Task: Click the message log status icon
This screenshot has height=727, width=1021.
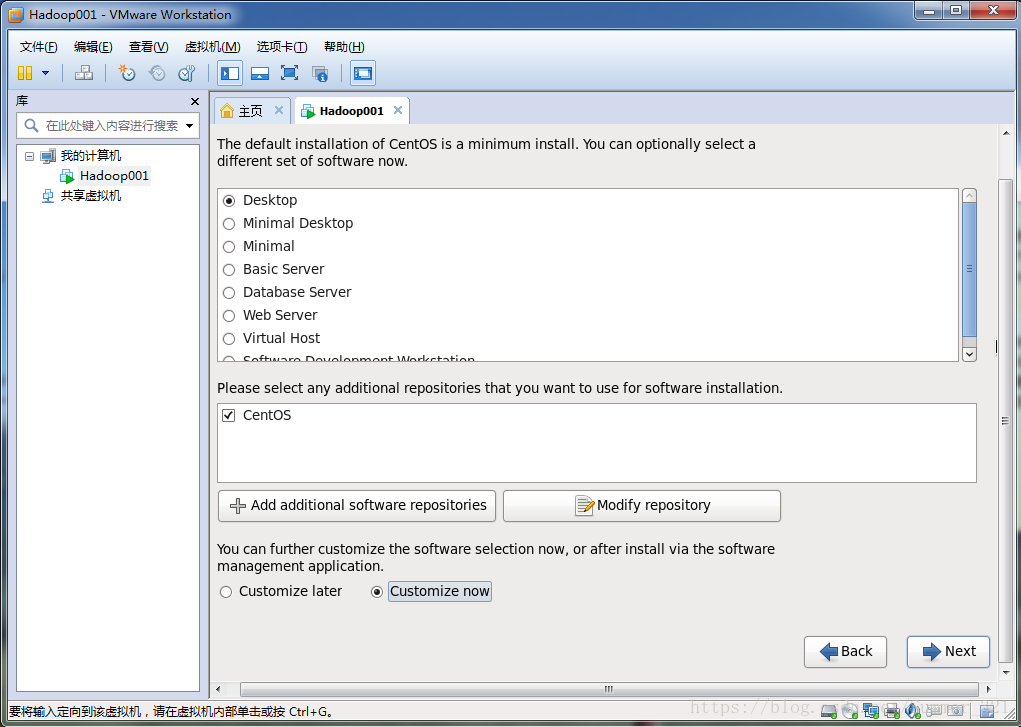Action: (x=987, y=711)
